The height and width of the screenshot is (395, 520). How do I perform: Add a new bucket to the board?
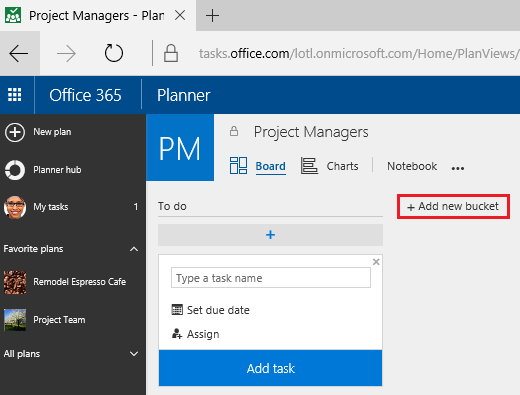(x=453, y=207)
